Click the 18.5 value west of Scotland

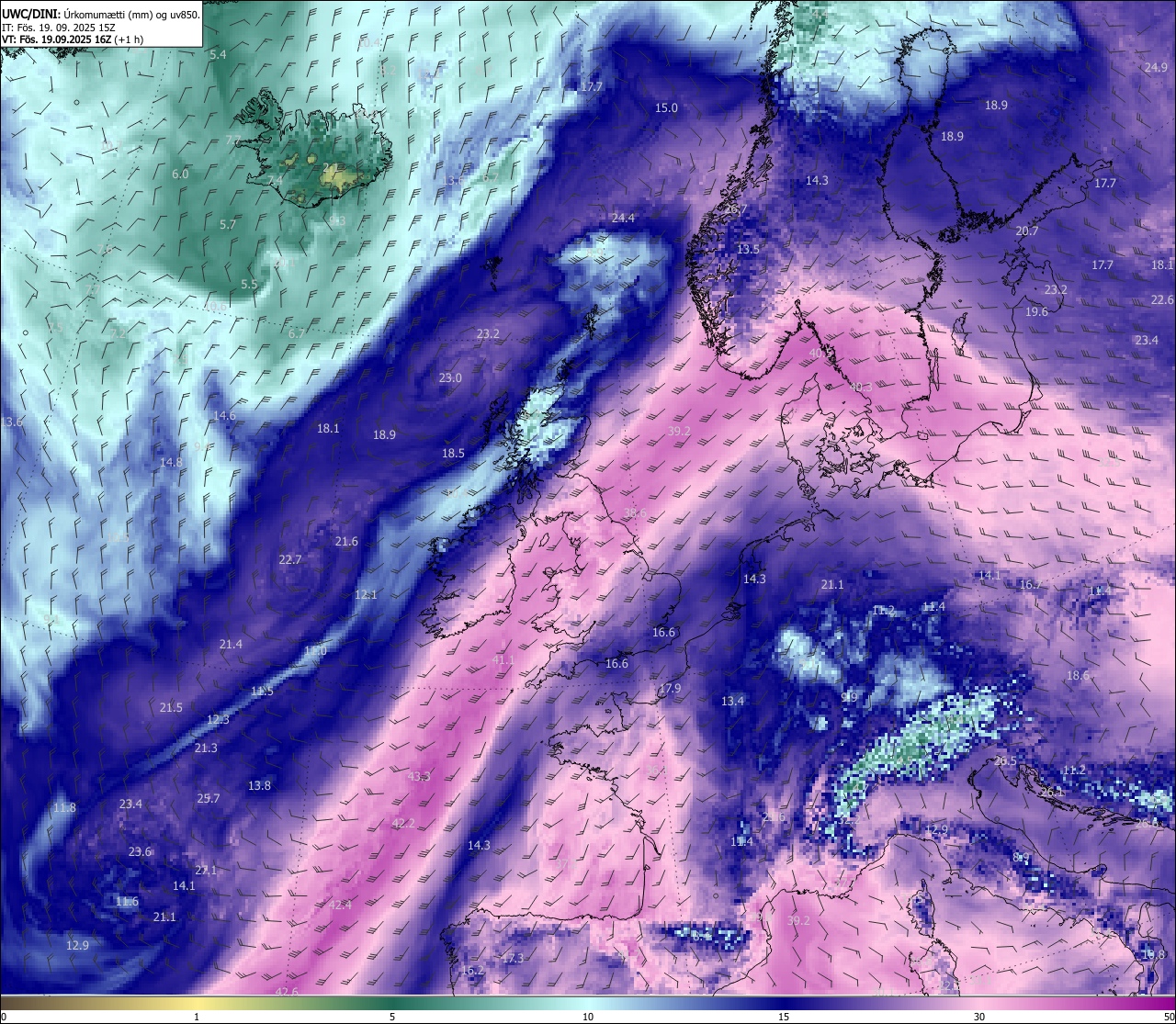click(x=453, y=454)
